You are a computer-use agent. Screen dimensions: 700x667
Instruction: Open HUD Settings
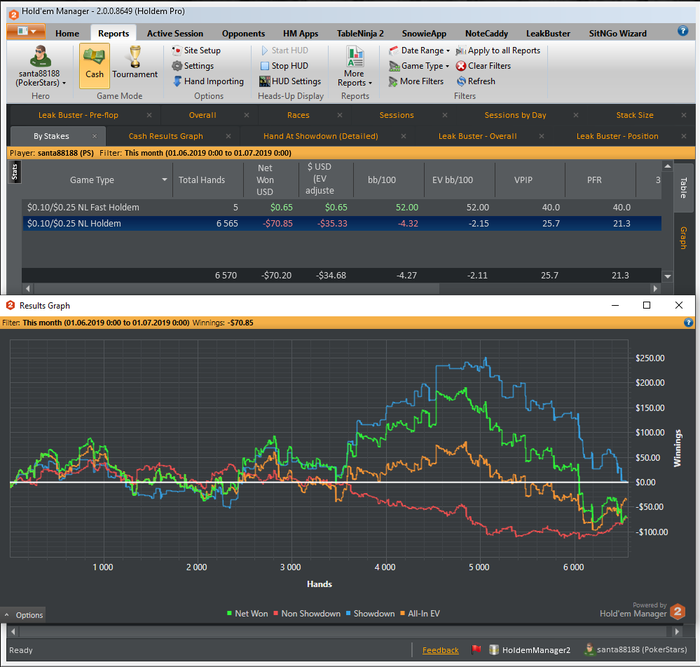pos(290,81)
